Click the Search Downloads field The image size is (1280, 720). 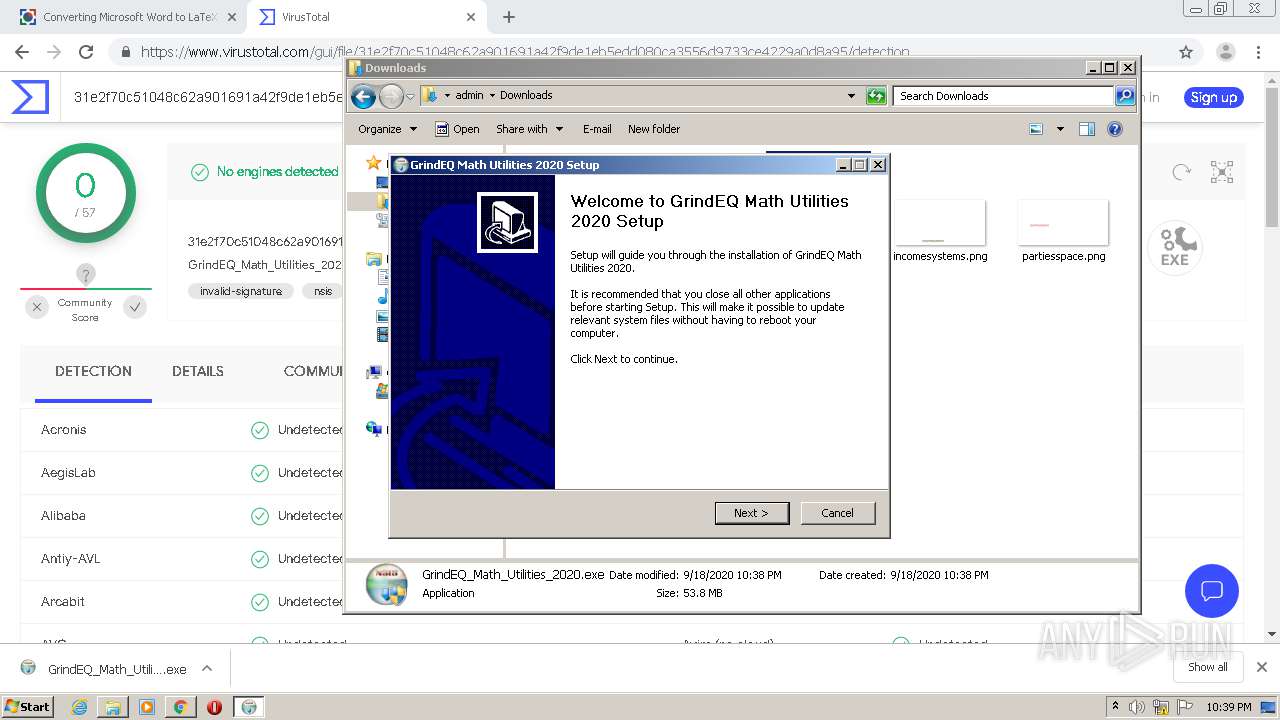click(x=1003, y=96)
